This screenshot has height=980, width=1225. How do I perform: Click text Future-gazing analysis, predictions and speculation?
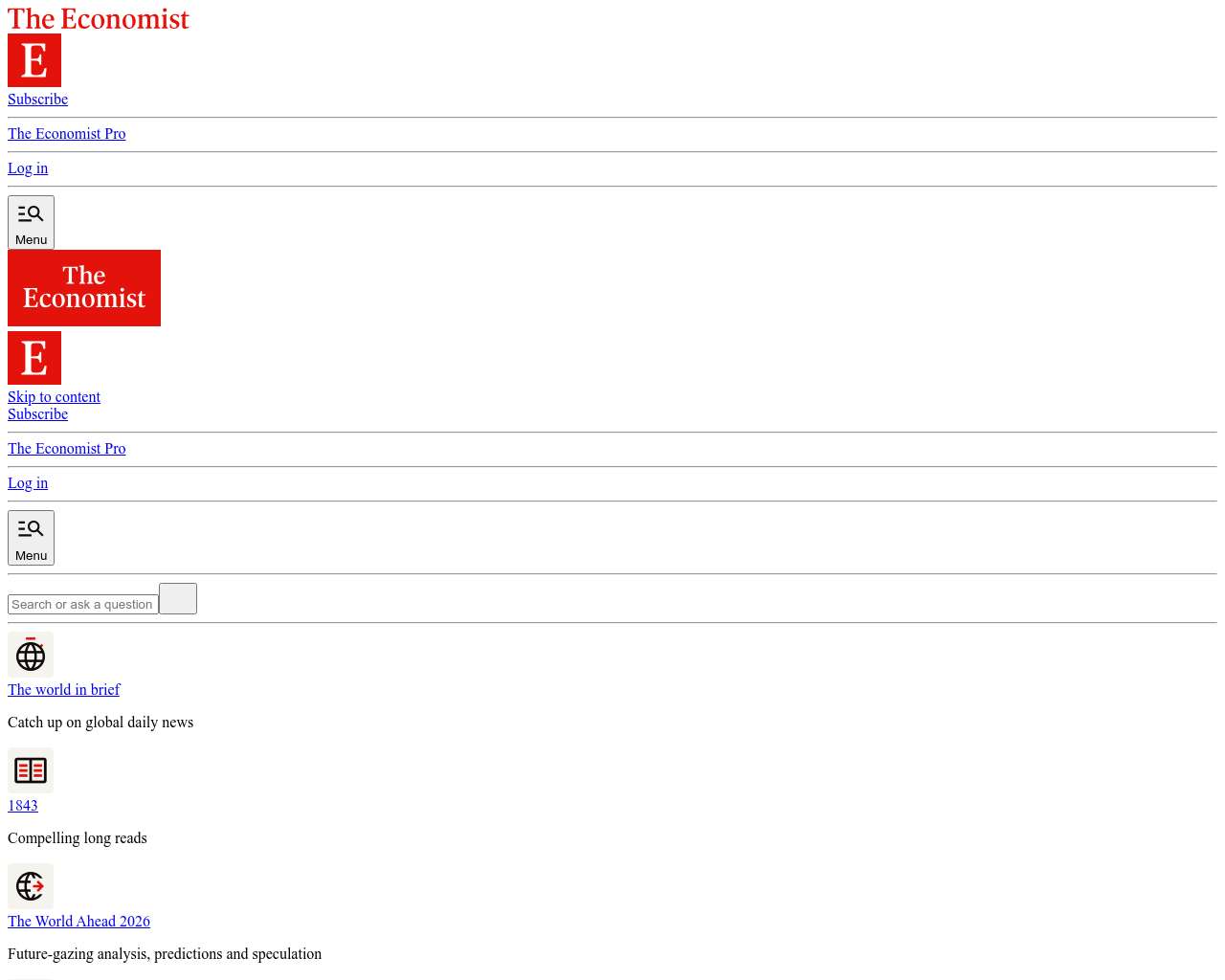165,954
